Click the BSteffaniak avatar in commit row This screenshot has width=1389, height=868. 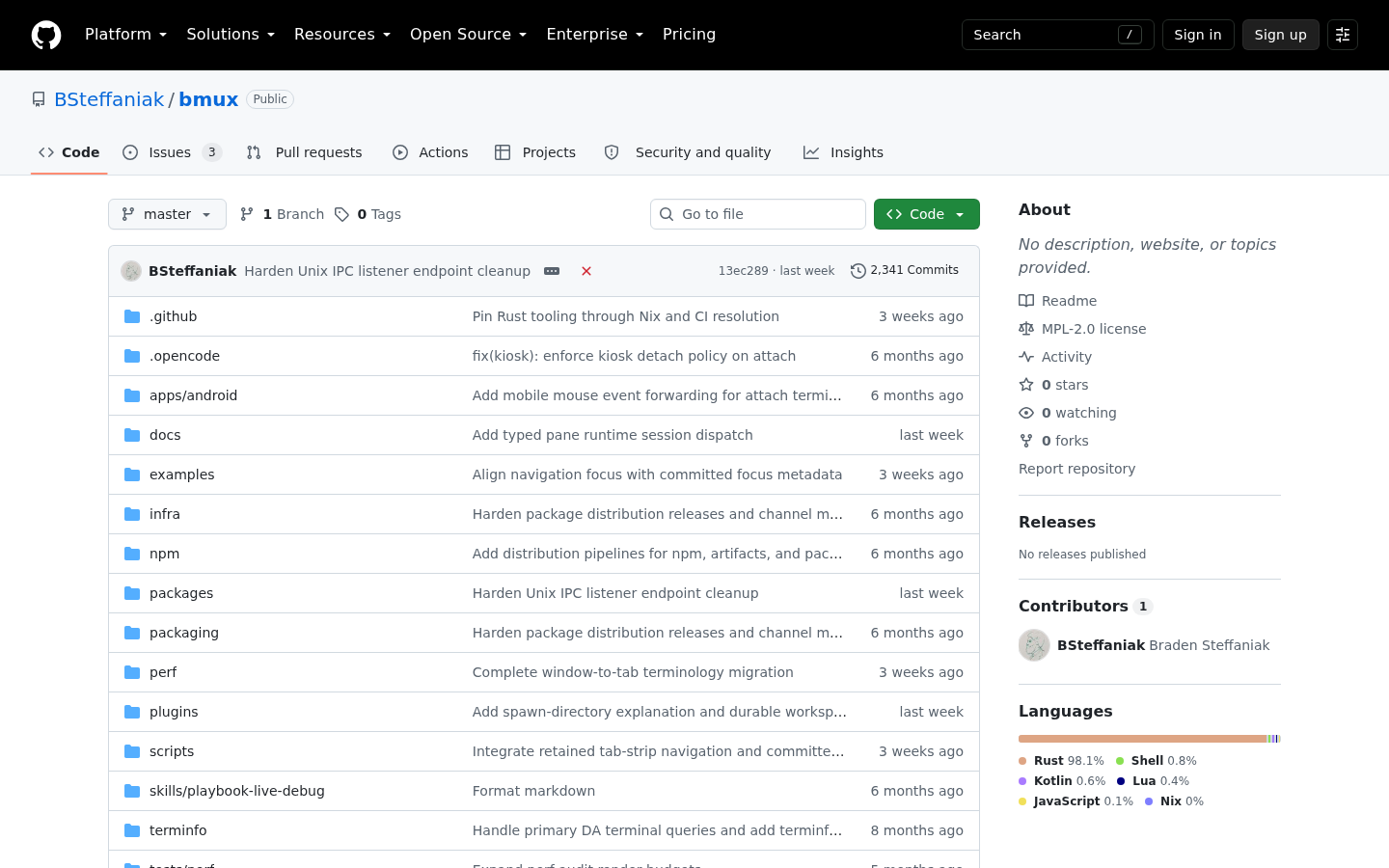pos(131,271)
